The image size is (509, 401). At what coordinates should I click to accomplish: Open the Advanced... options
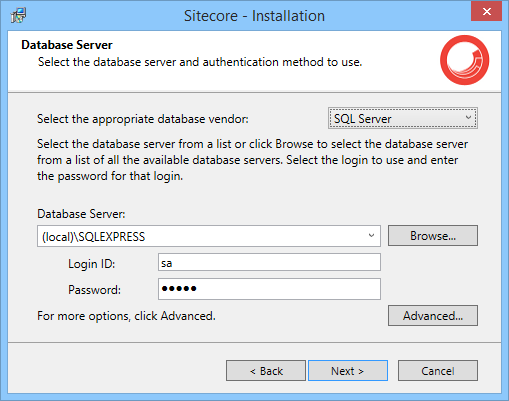433,315
